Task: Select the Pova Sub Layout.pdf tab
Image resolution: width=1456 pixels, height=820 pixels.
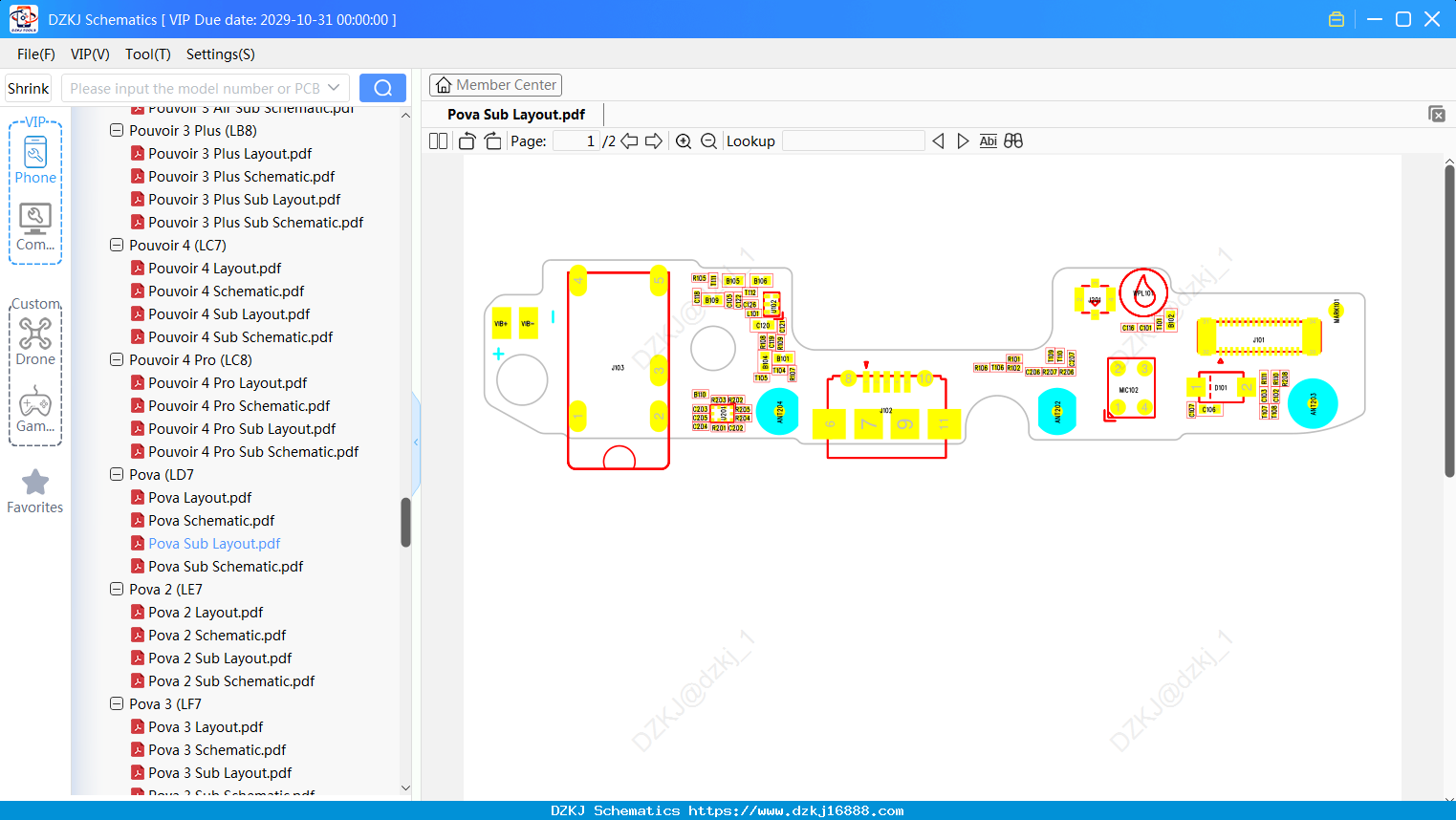Action: [x=516, y=114]
